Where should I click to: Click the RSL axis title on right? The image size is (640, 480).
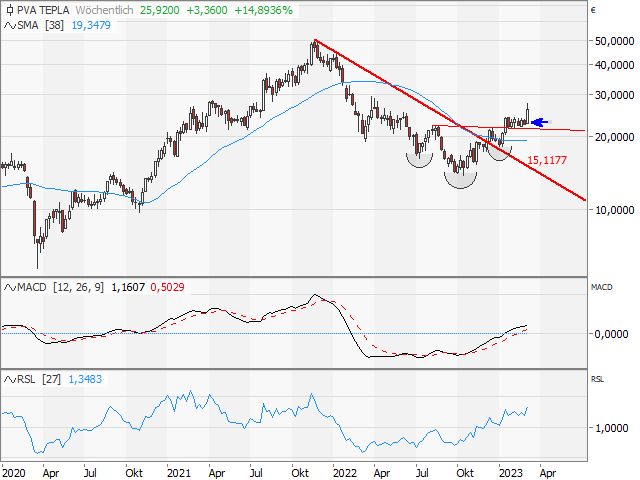click(597, 380)
